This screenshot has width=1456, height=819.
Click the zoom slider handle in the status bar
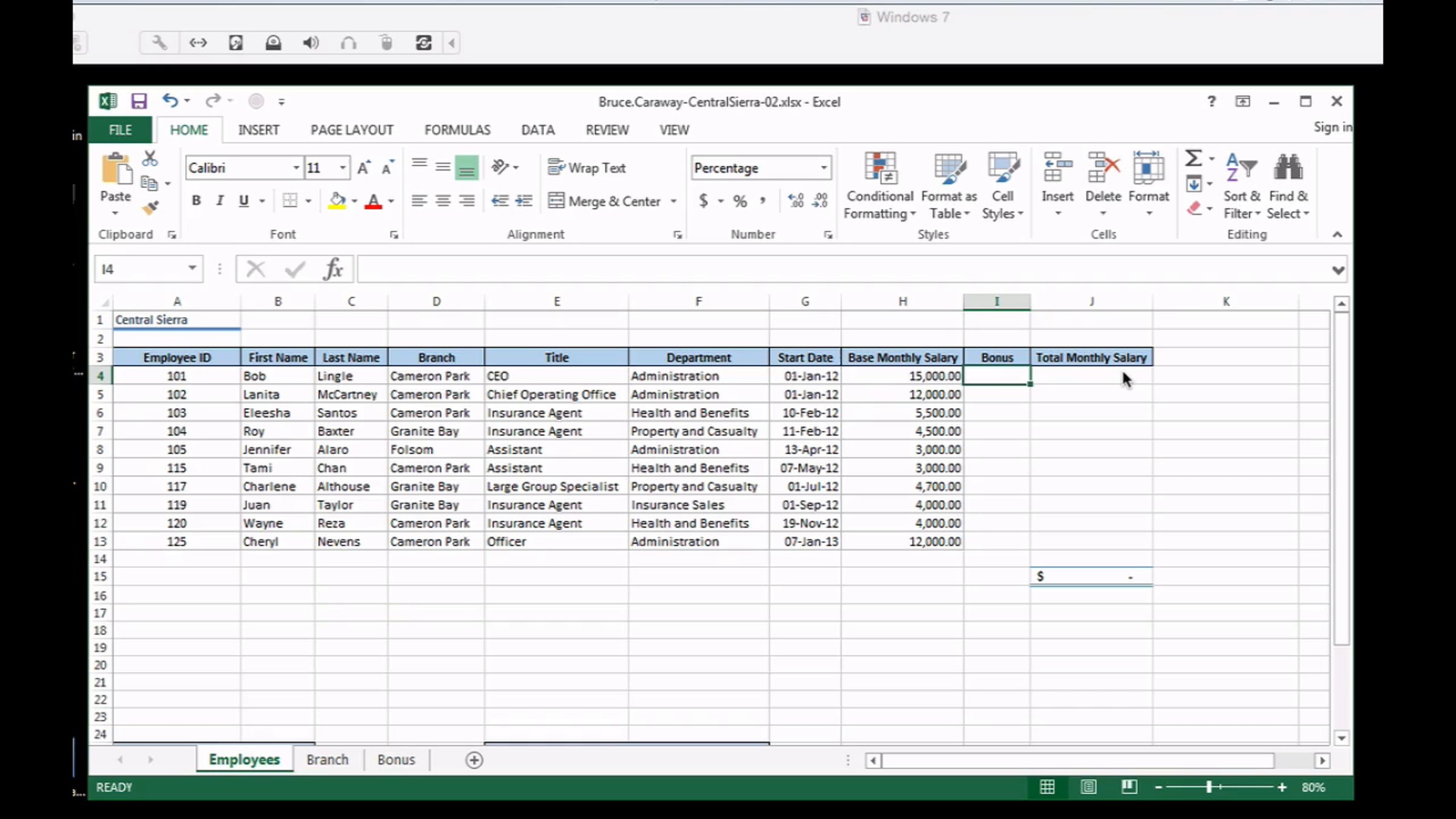click(x=1208, y=787)
